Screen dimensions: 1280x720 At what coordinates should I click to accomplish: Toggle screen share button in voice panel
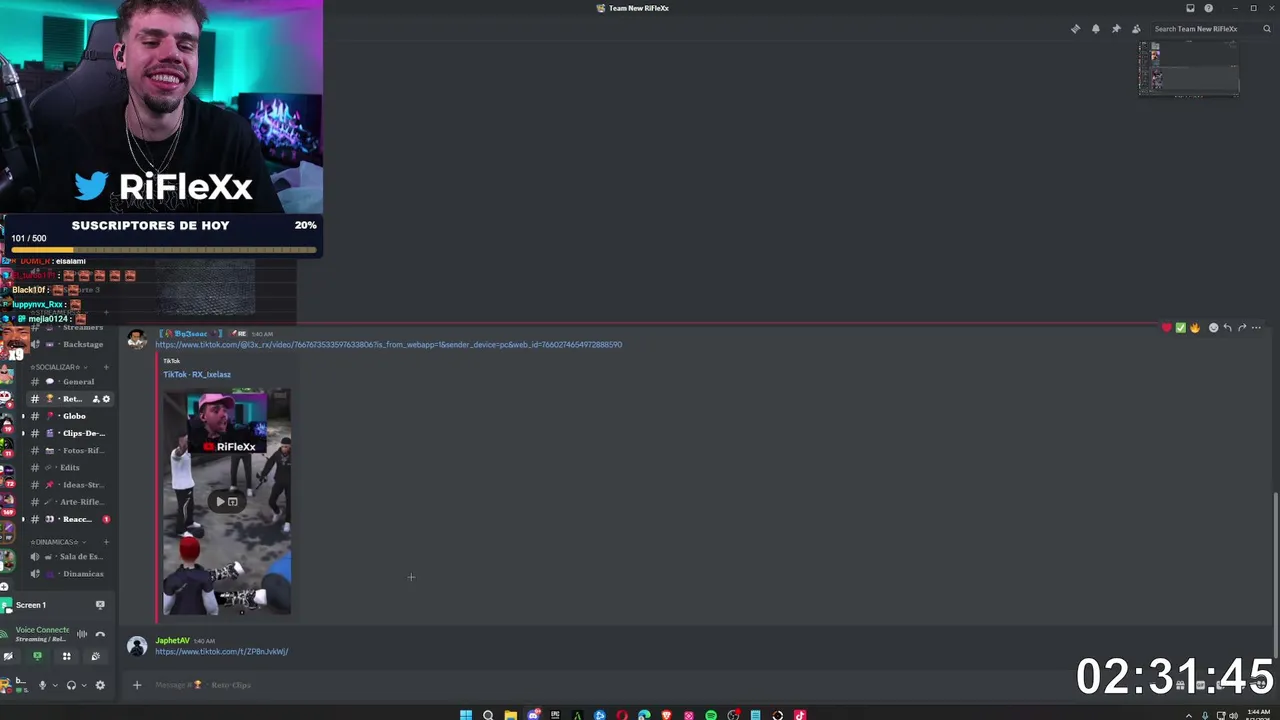[37, 656]
